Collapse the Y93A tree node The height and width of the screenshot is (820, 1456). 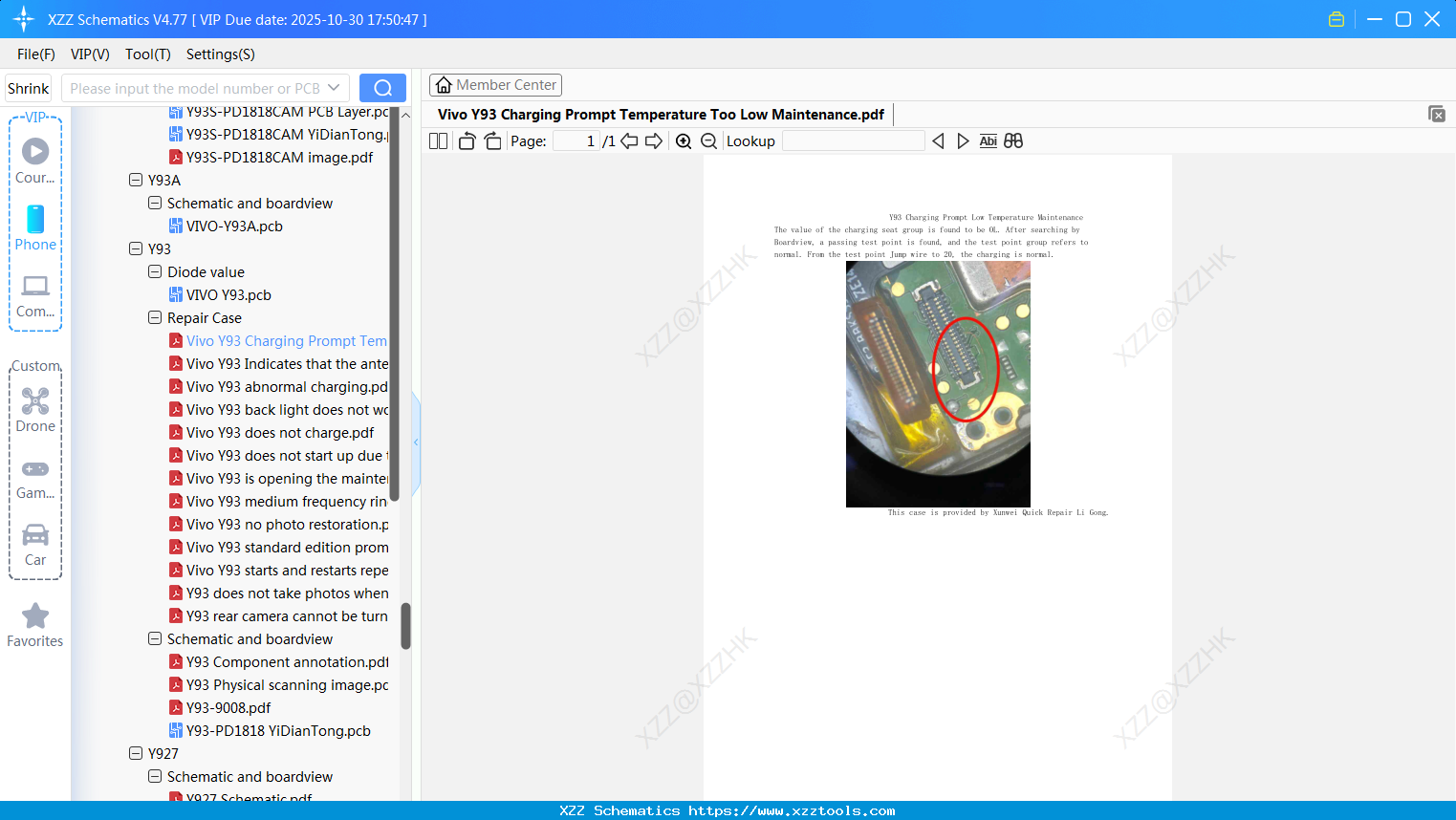136,180
